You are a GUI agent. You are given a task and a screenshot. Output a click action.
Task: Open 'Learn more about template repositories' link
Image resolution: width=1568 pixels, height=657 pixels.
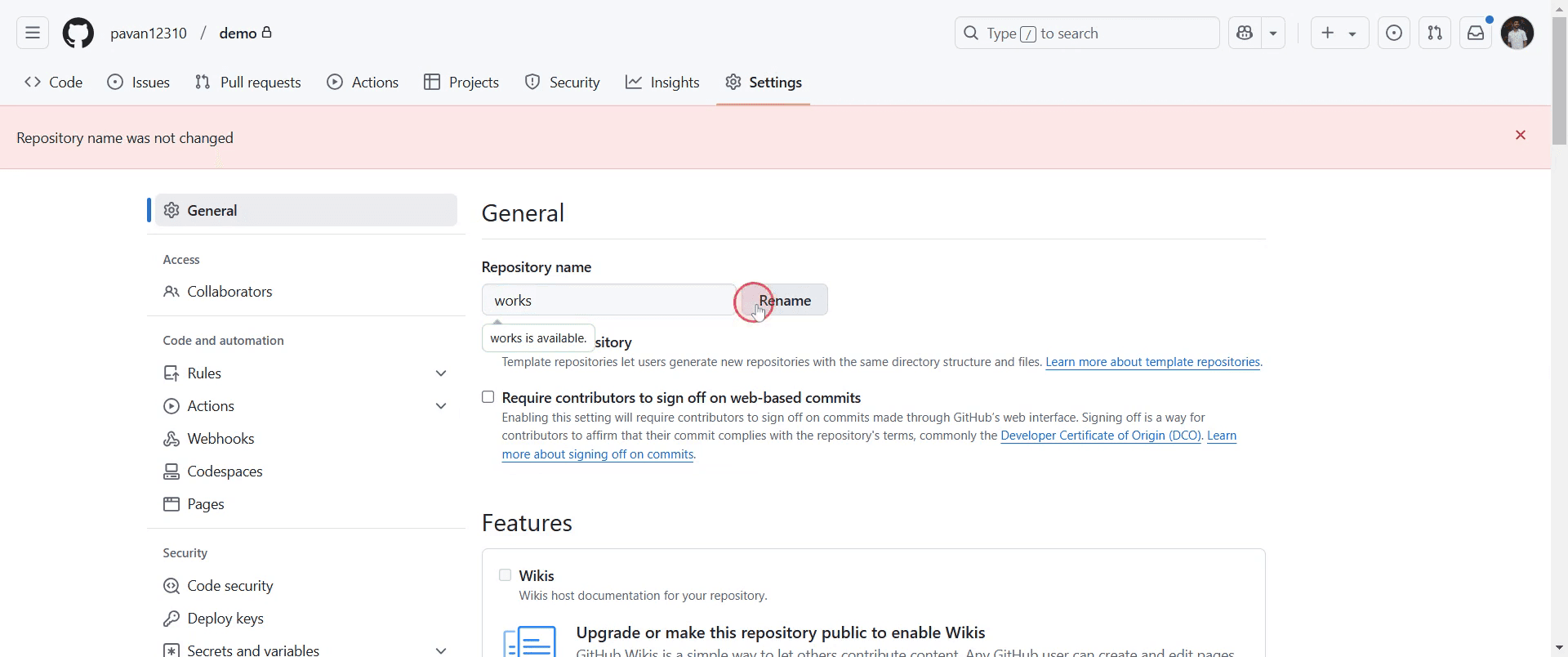(1152, 362)
